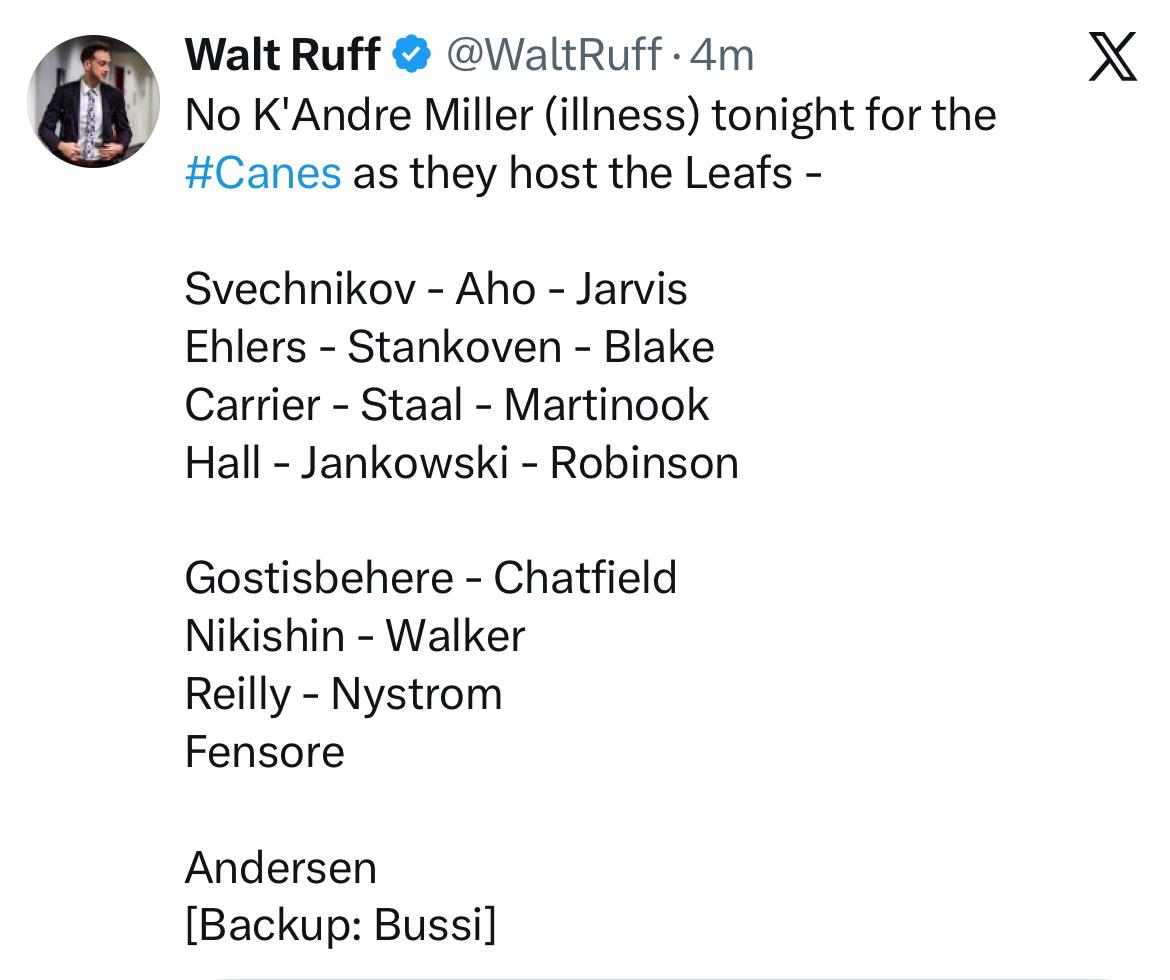Click the Carrier - Staal - Martinook line
Image resolution: width=1170 pixels, height=980 pixels.
click(x=446, y=405)
